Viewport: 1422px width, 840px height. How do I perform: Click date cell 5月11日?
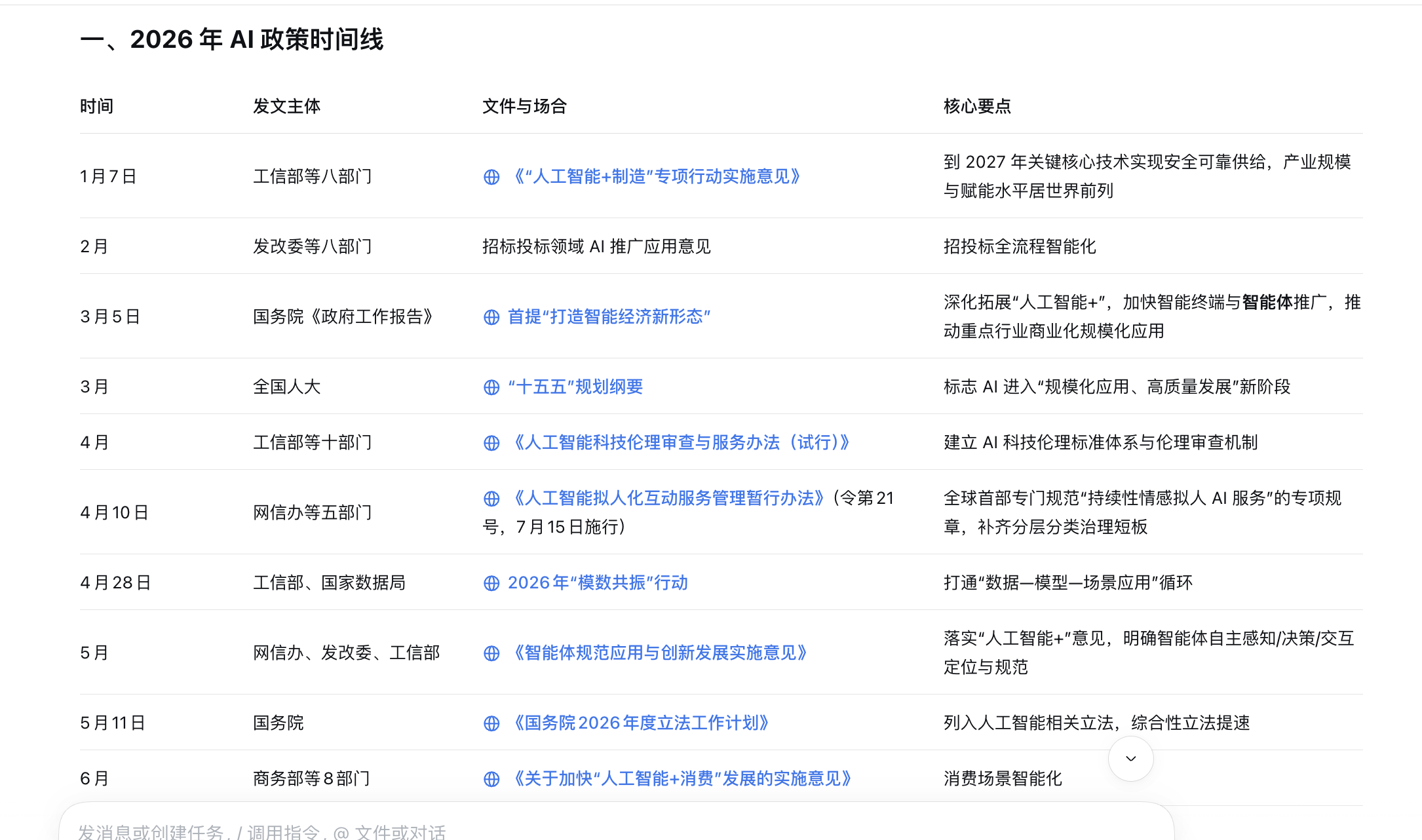pos(113,723)
